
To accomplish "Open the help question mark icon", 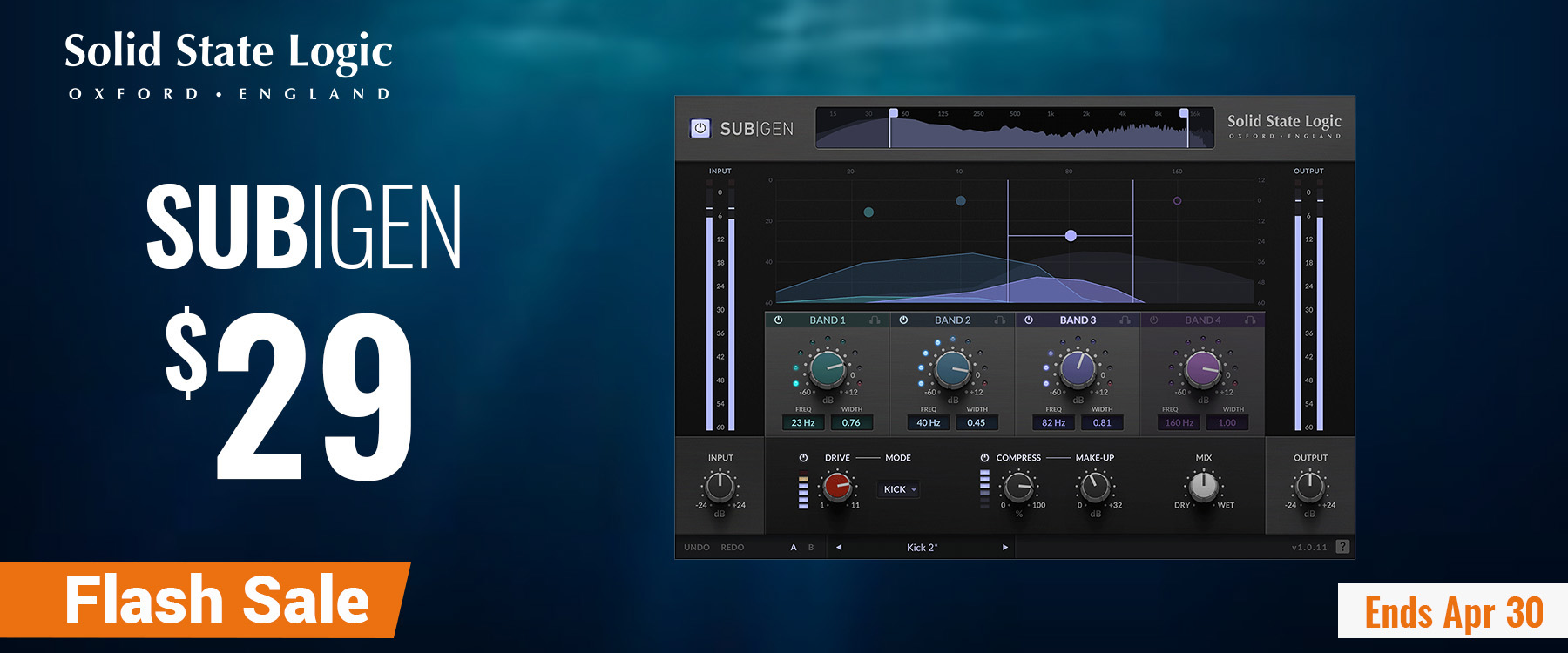I will (x=1342, y=547).
